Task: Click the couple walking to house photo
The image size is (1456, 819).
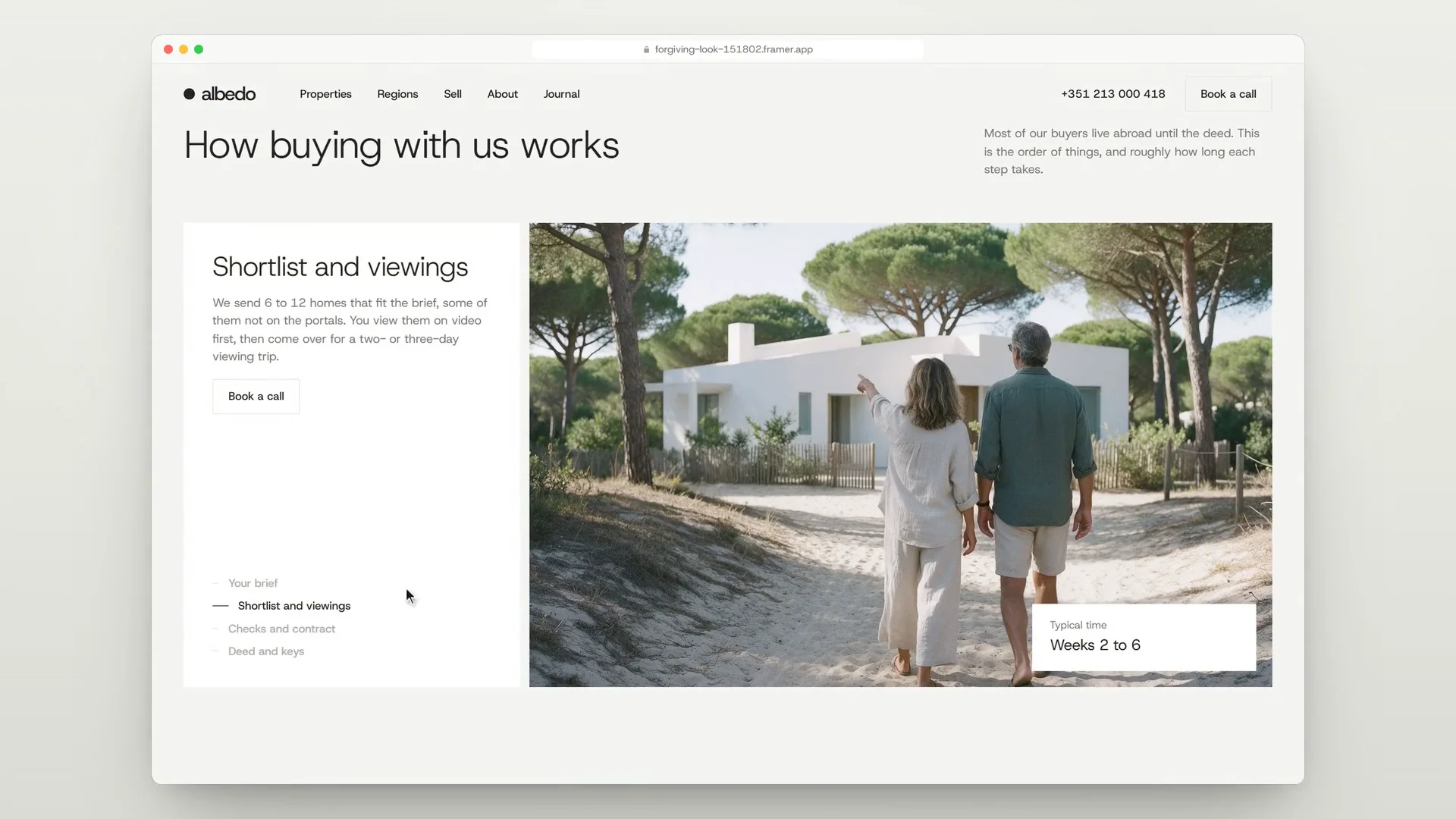Action: pyautogui.click(x=900, y=455)
